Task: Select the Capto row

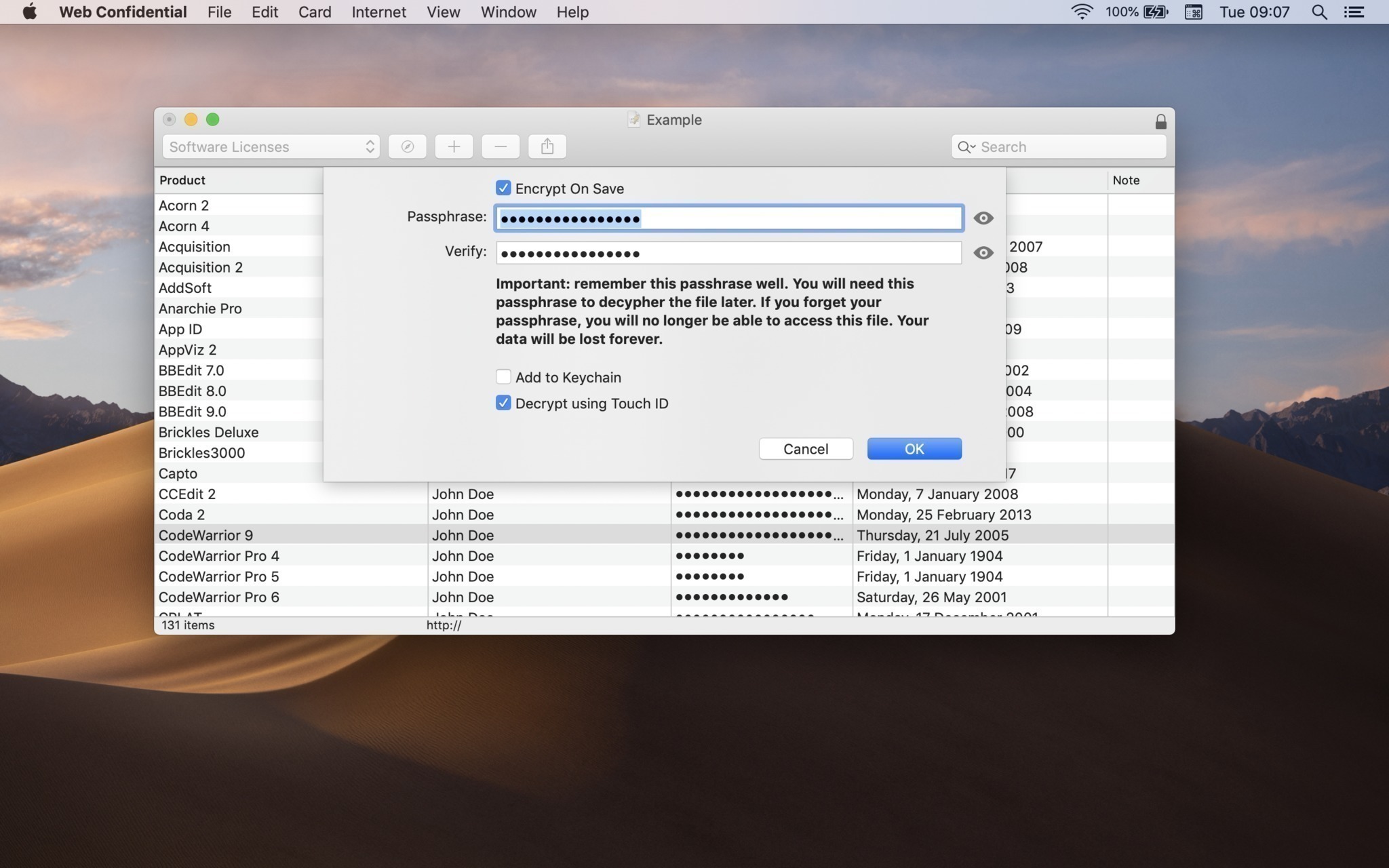Action: [x=239, y=473]
